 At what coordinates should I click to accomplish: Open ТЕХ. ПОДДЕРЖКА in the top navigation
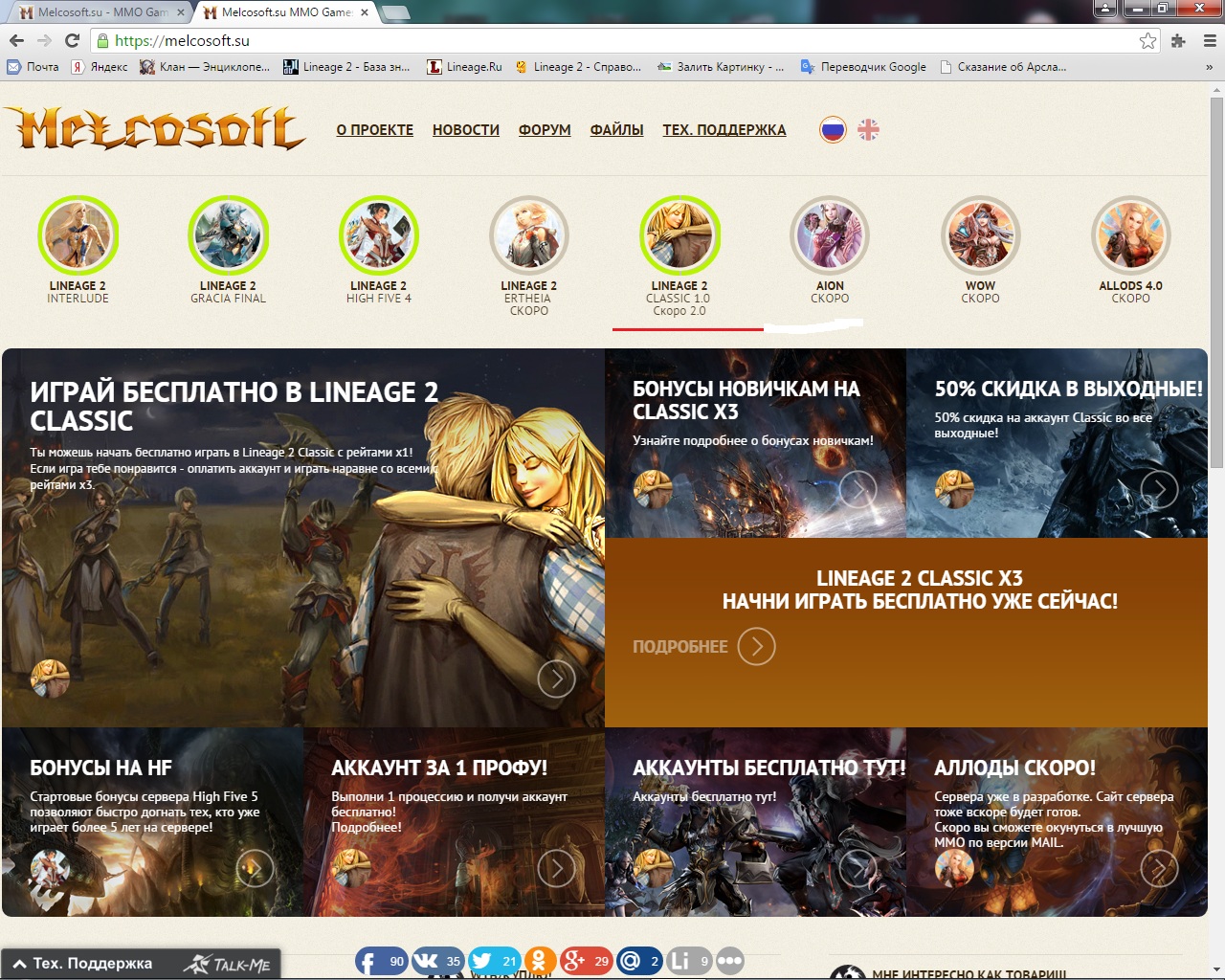point(724,130)
